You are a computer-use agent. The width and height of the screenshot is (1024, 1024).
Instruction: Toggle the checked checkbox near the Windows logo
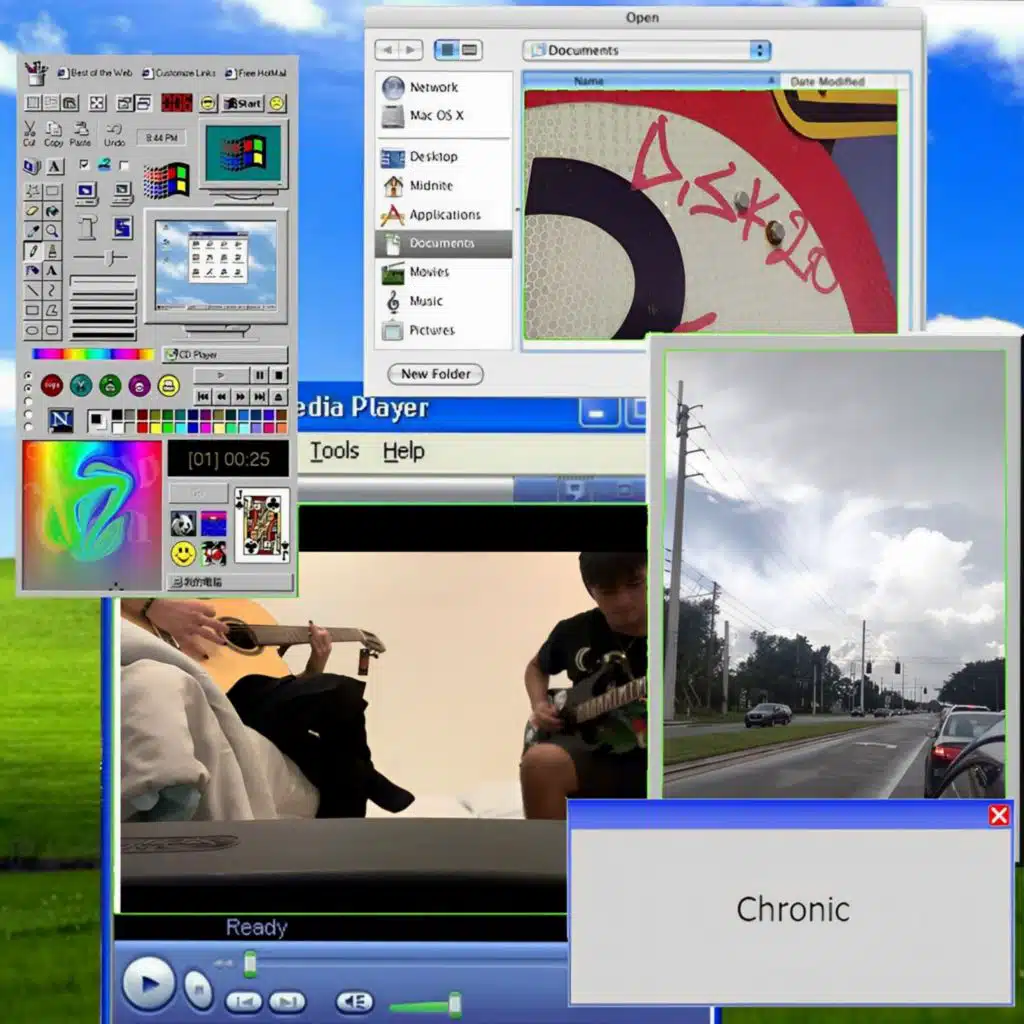click(x=83, y=163)
